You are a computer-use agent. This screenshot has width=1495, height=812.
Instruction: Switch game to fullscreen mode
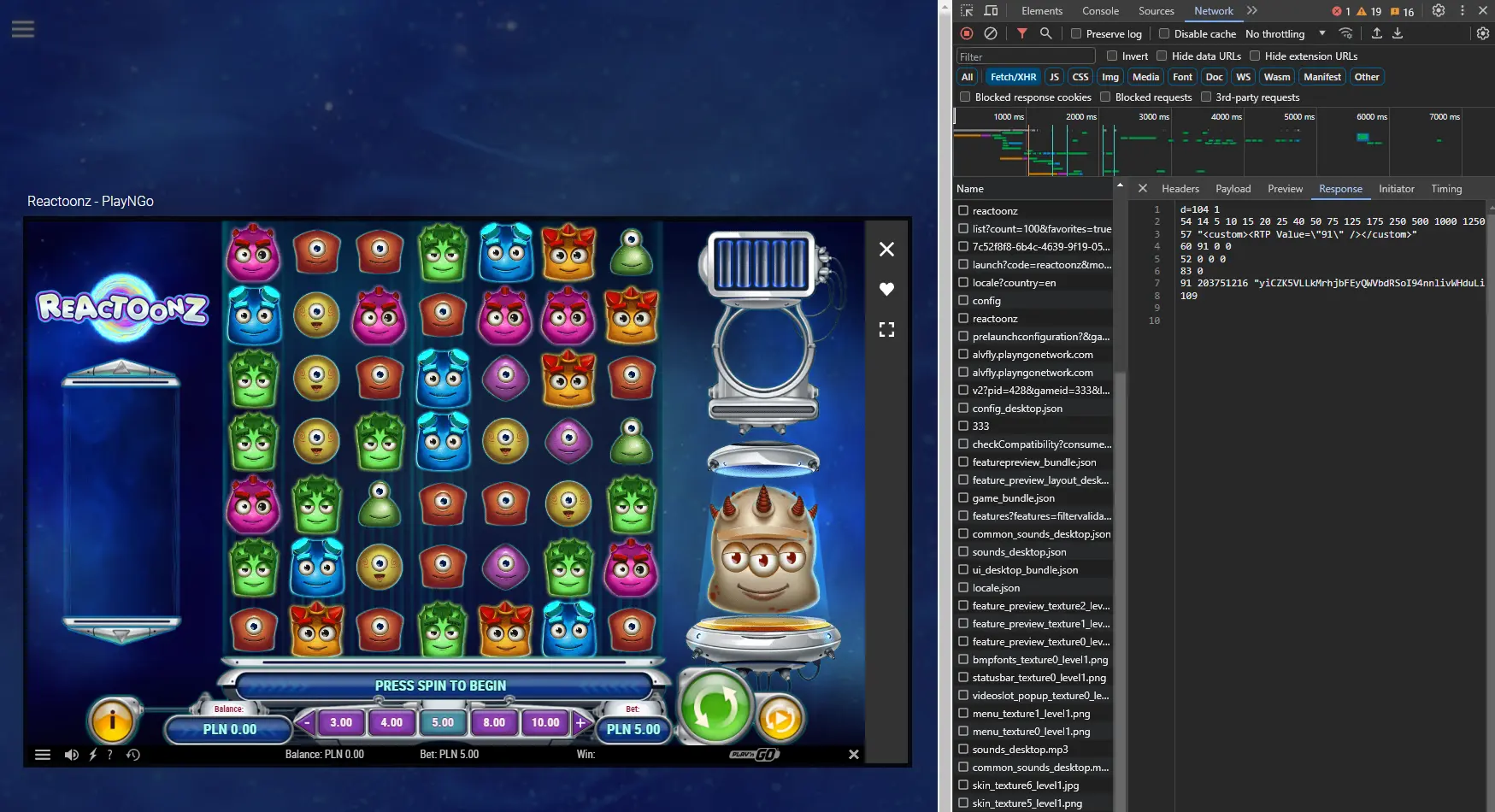coord(886,329)
